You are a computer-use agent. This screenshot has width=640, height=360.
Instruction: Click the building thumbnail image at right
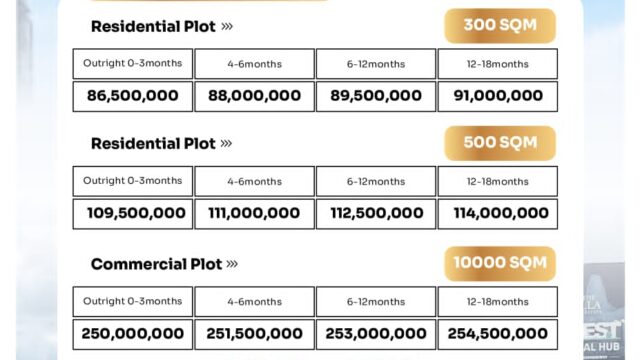pyautogui.click(x=604, y=311)
